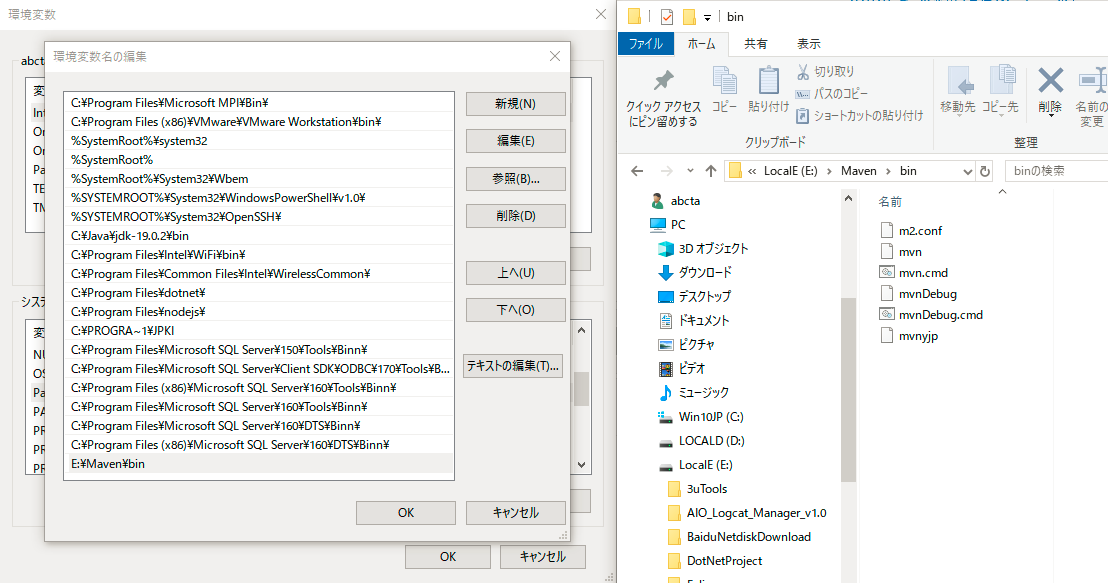Select LOCALD (D:) drive in the sidebar
This screenshot has height=583, width=1108.
[x=701, y=441]
